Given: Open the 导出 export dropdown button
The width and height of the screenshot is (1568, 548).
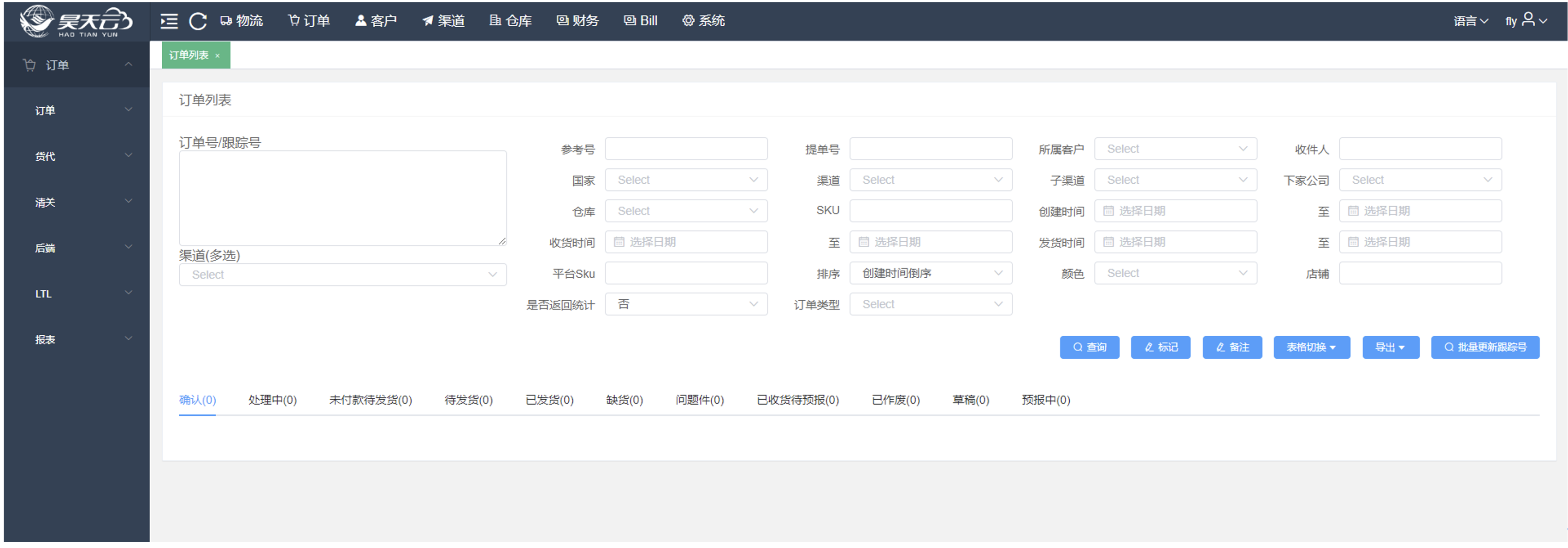Looking at the screenshot, I should tap(1391, 347).
